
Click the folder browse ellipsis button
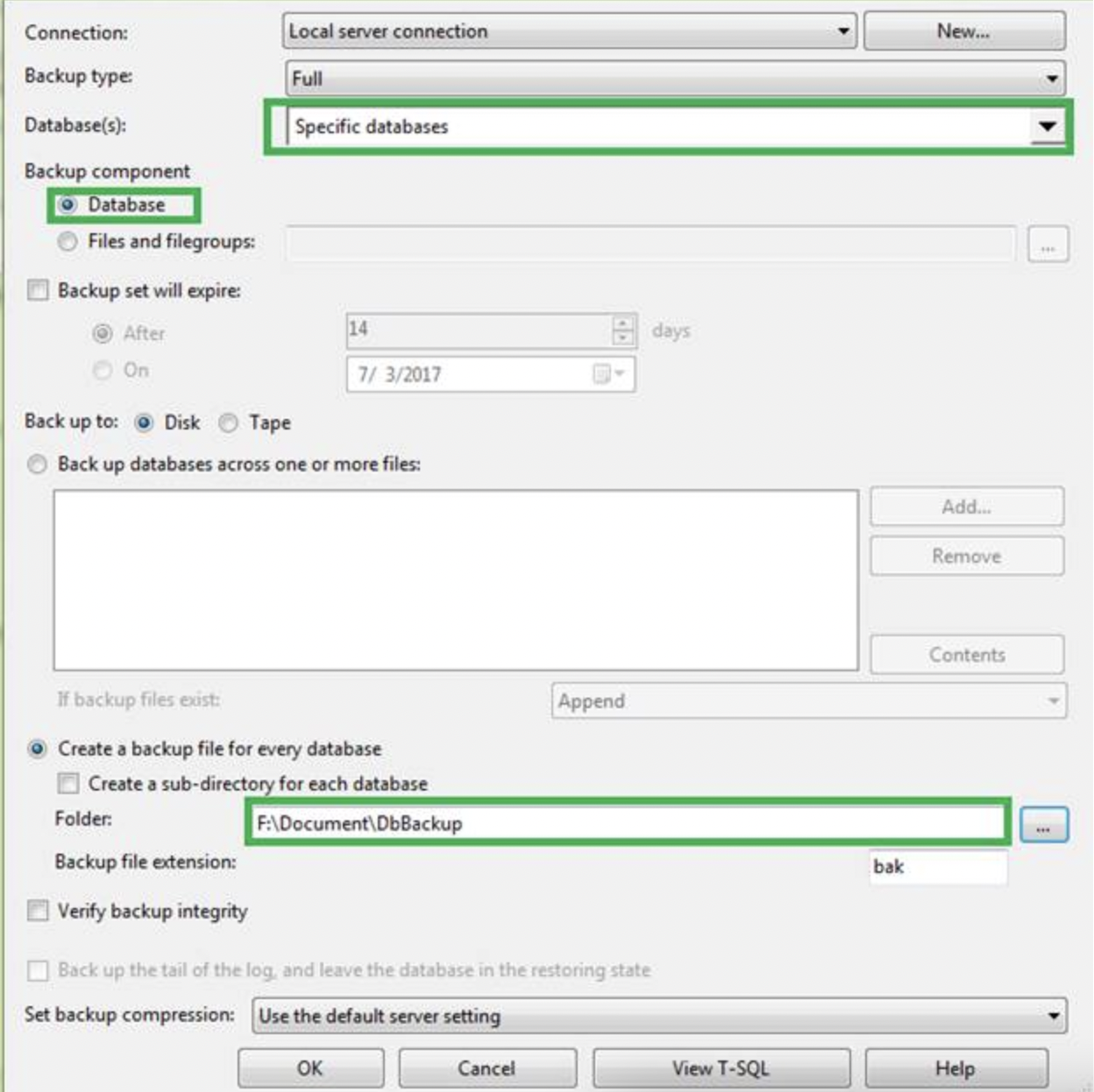pyautogui.click(x=1044, y=825)
